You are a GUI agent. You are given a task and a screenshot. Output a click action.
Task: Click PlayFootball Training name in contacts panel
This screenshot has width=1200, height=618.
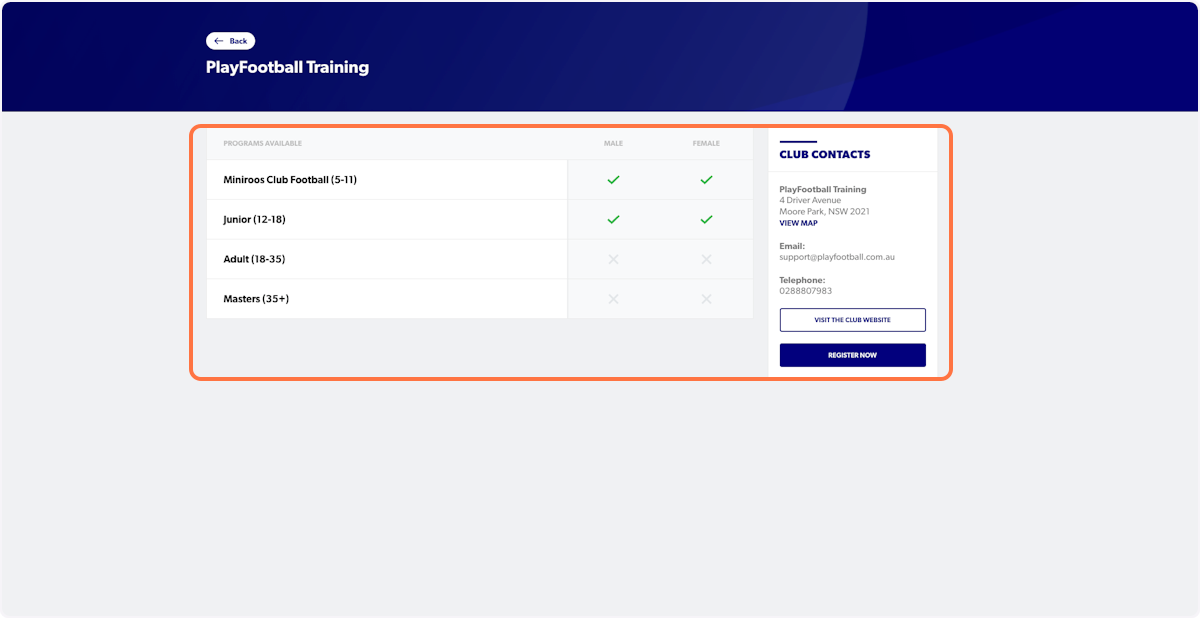pos(823,189)
